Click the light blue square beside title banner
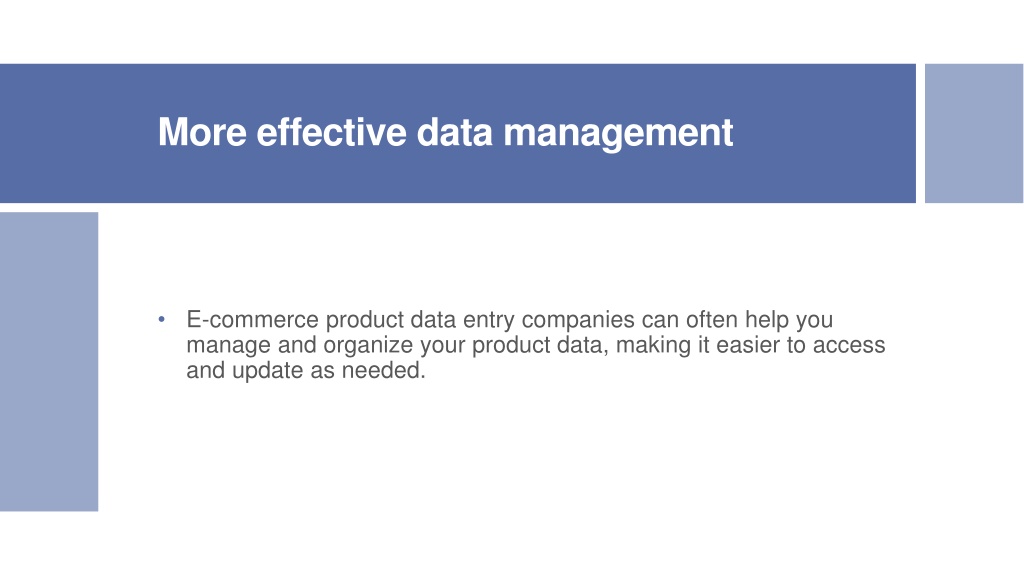 [x=974, y=133]
